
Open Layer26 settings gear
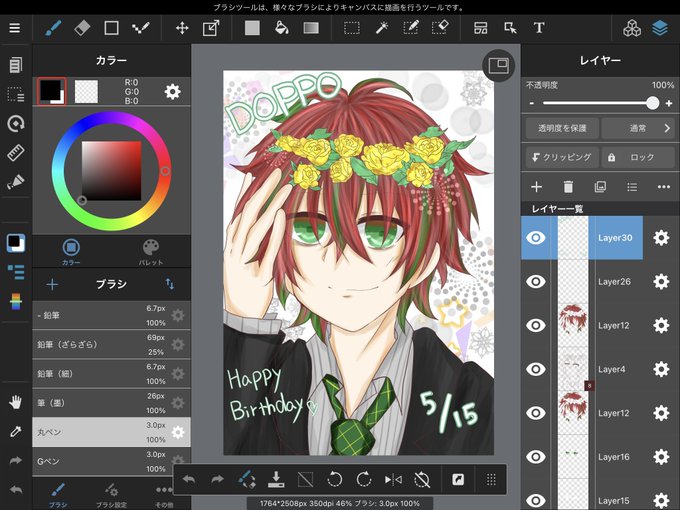click(x=661, y=281)
